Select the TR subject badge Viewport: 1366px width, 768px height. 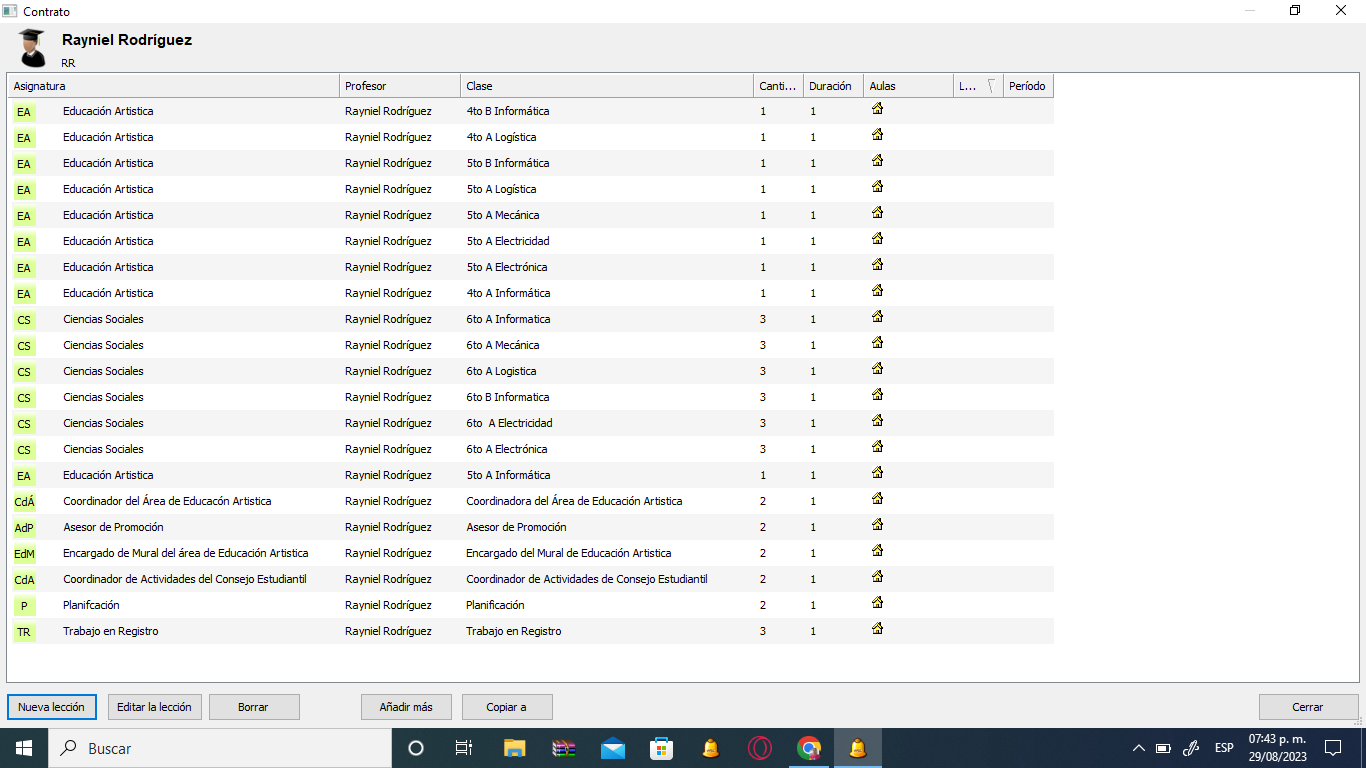(24, 632)
